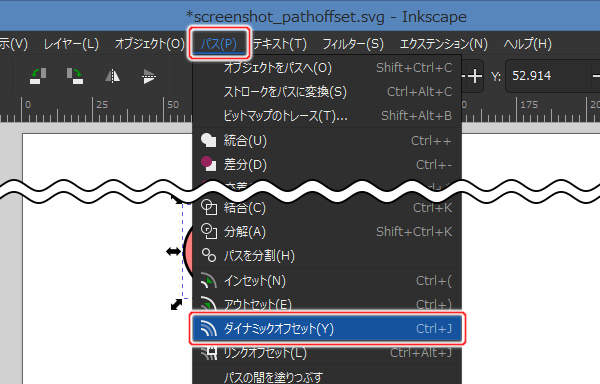Click the union icon beside 統合(U)

209,140
